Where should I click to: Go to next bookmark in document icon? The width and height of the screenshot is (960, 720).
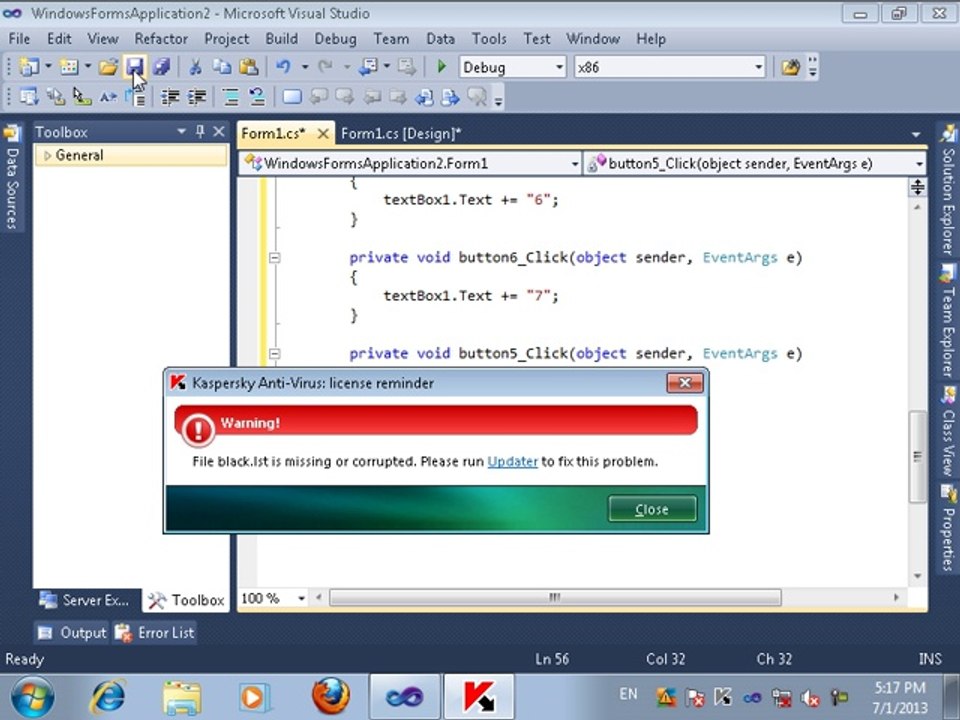[x=451, y=97]
